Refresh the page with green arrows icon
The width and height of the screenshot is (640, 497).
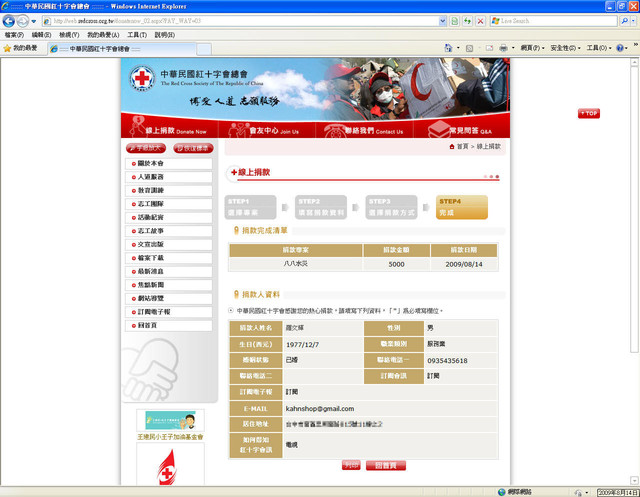467,21
